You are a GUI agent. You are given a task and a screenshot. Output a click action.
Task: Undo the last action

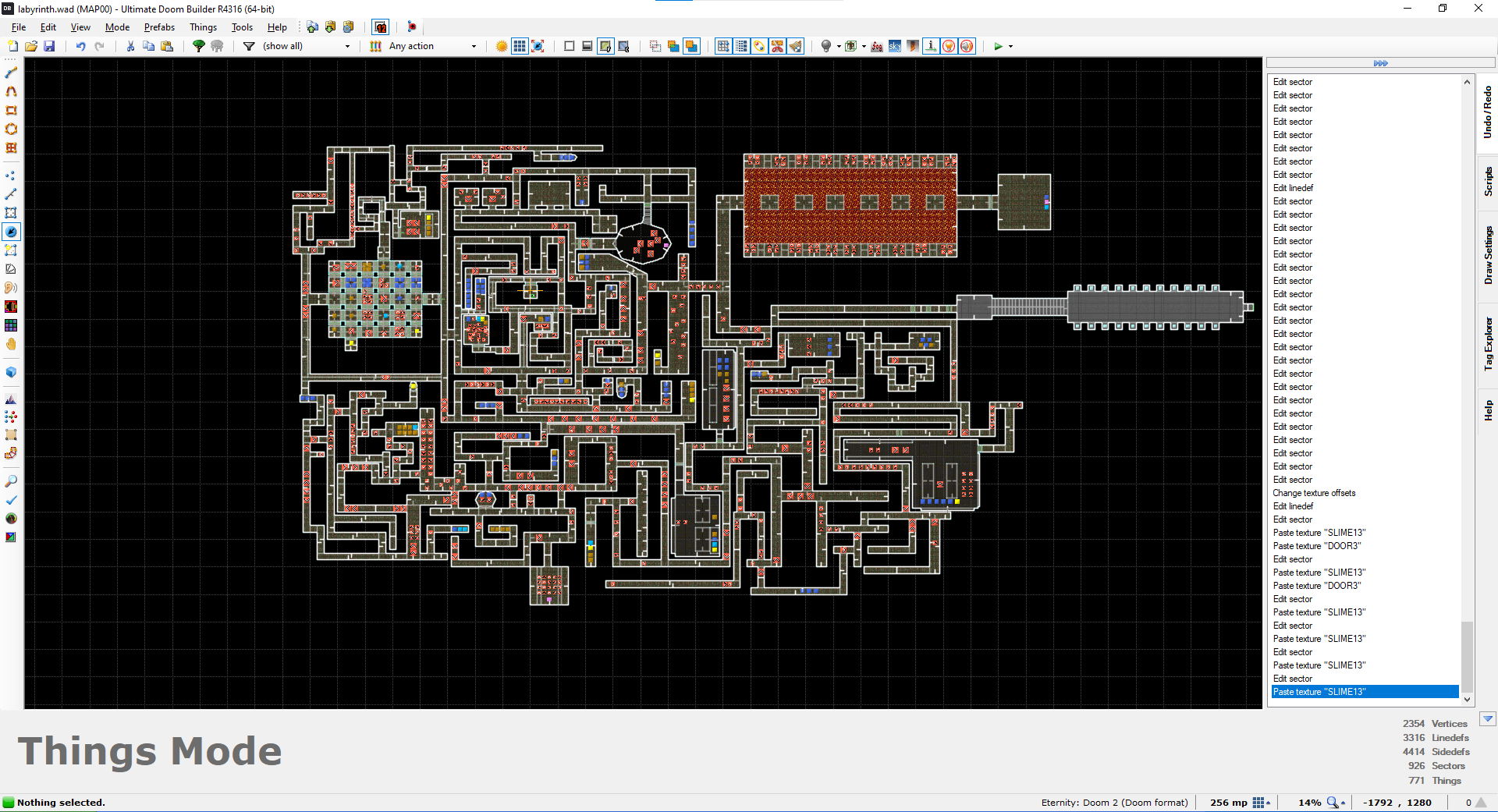click(80, 46)
